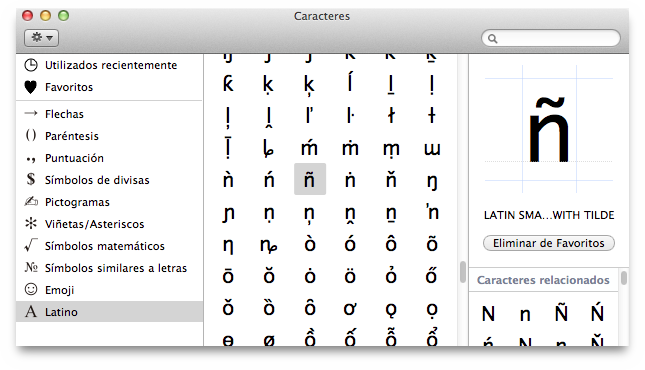This screenshot has height=370, width=645.
Task: Choose related capital Ń with acute
Action: (x=597, y=313)
